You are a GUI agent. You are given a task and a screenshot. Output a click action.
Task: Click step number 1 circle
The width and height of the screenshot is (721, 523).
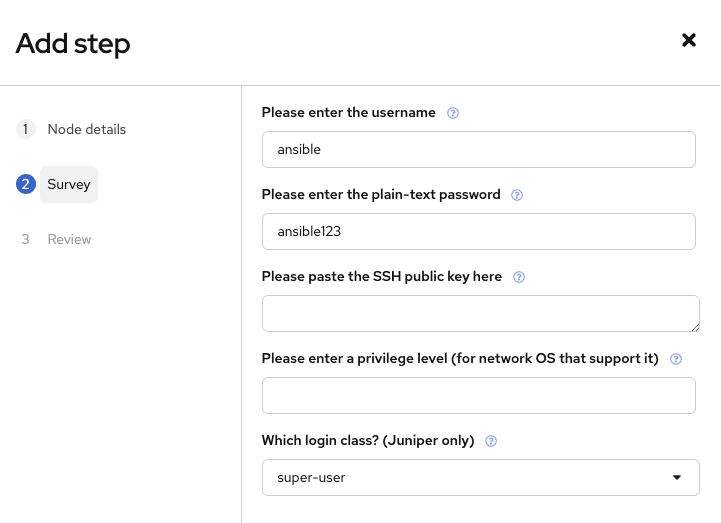coord(26,129)
